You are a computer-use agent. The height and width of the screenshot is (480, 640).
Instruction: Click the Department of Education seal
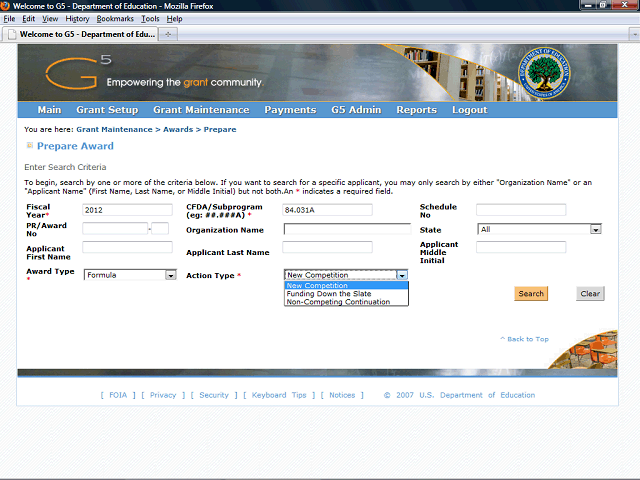[x=544, y=74]
